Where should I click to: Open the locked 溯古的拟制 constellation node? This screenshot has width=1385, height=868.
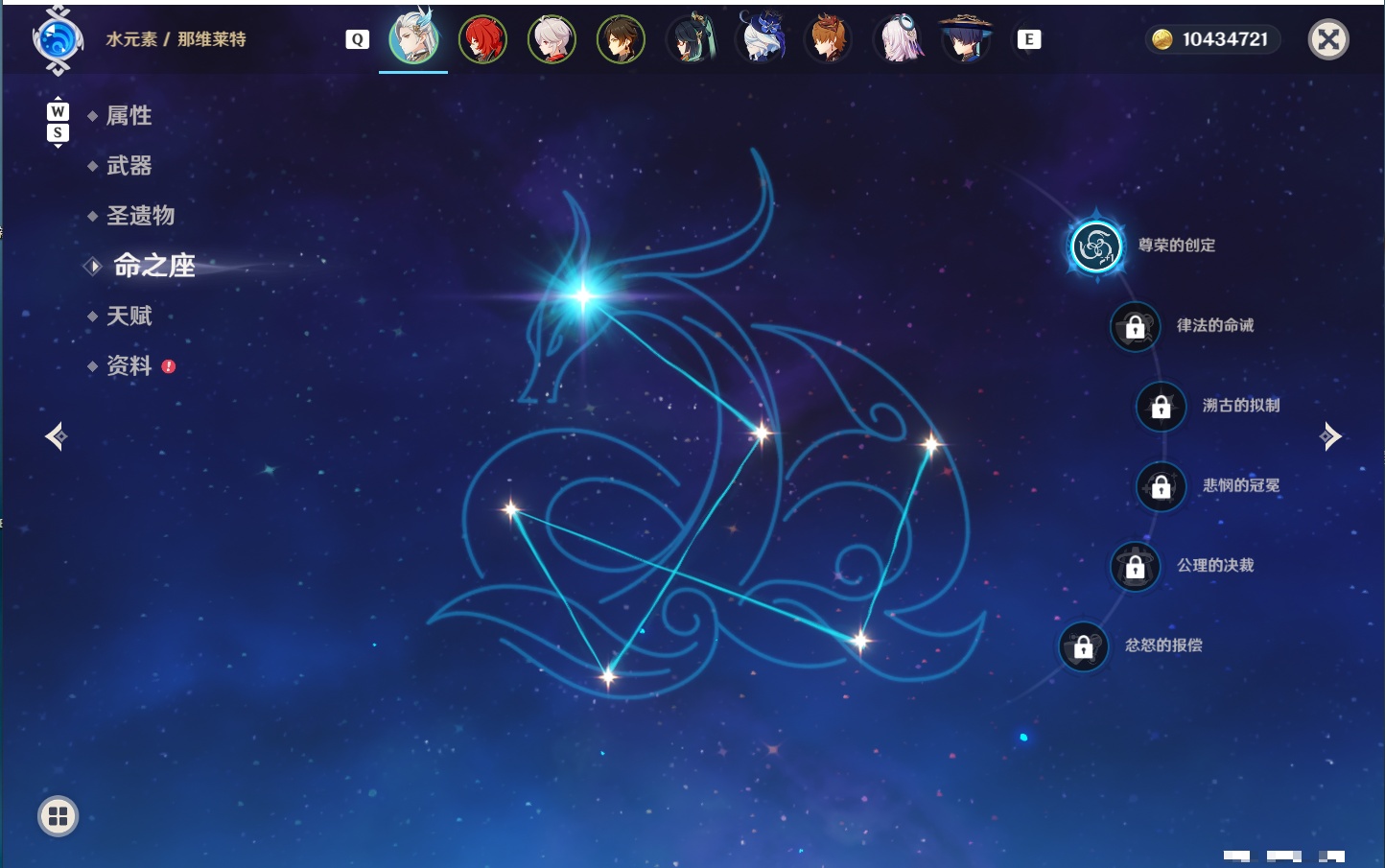click(x=1161, y=407)
